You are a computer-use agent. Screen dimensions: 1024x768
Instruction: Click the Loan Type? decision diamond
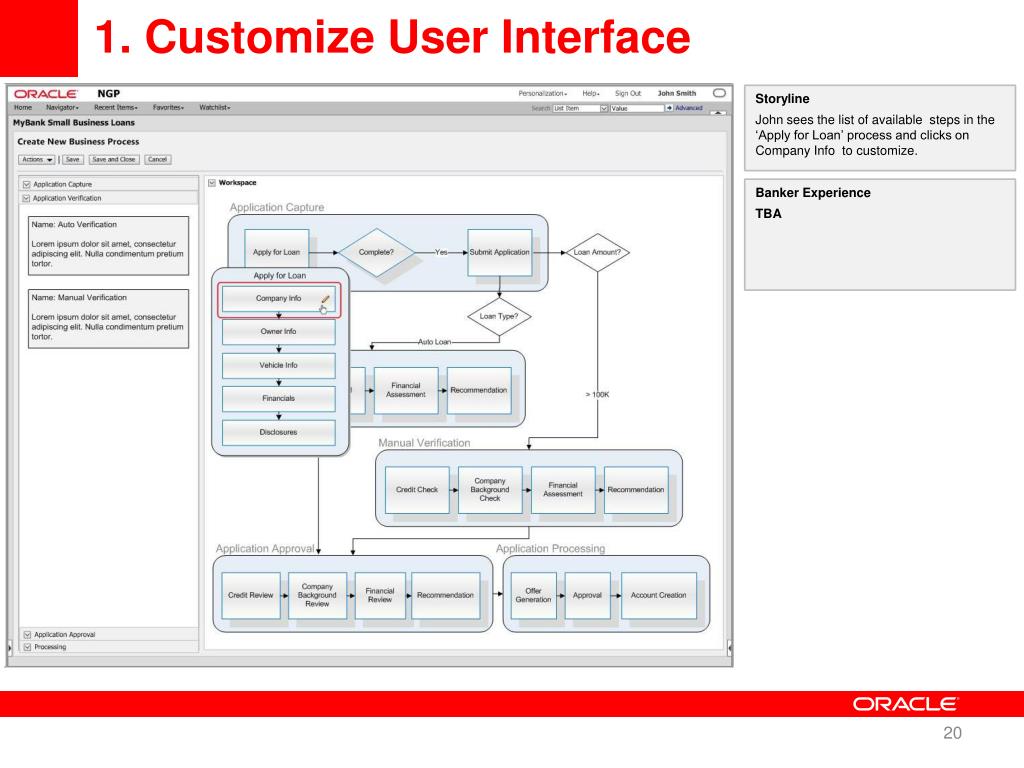coord(499,317)
